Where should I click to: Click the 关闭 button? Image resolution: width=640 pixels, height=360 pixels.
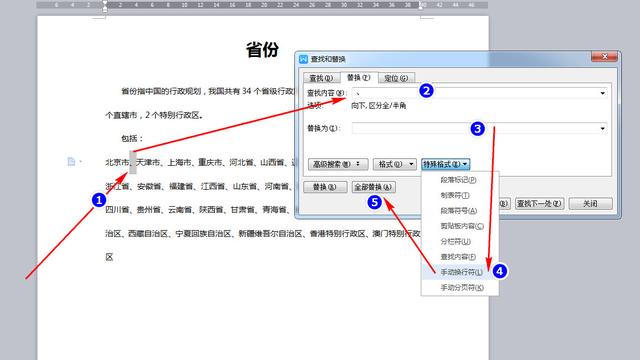[x=590, y=203]
